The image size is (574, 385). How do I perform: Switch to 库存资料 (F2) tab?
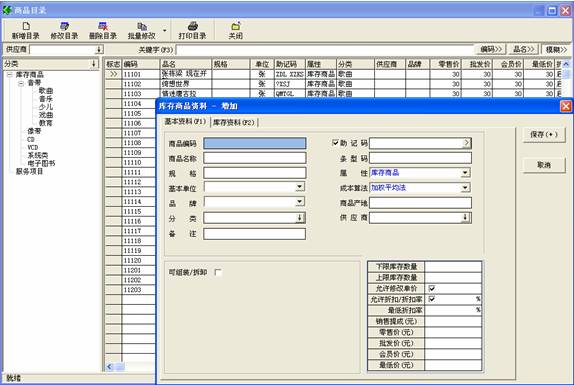point(234,122)
